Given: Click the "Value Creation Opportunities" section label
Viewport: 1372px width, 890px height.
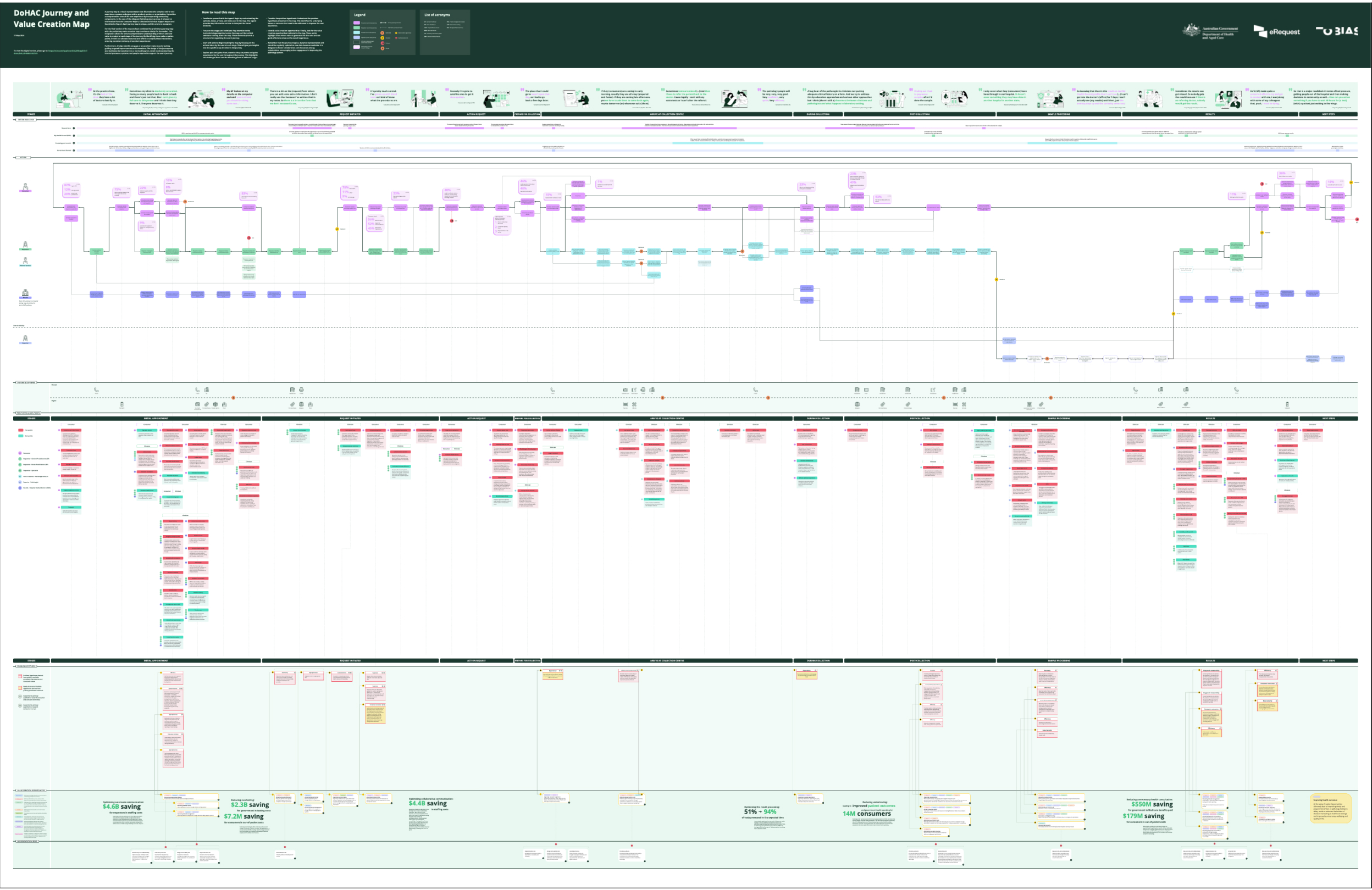Looking at the screenshot, I should [31, 791].
